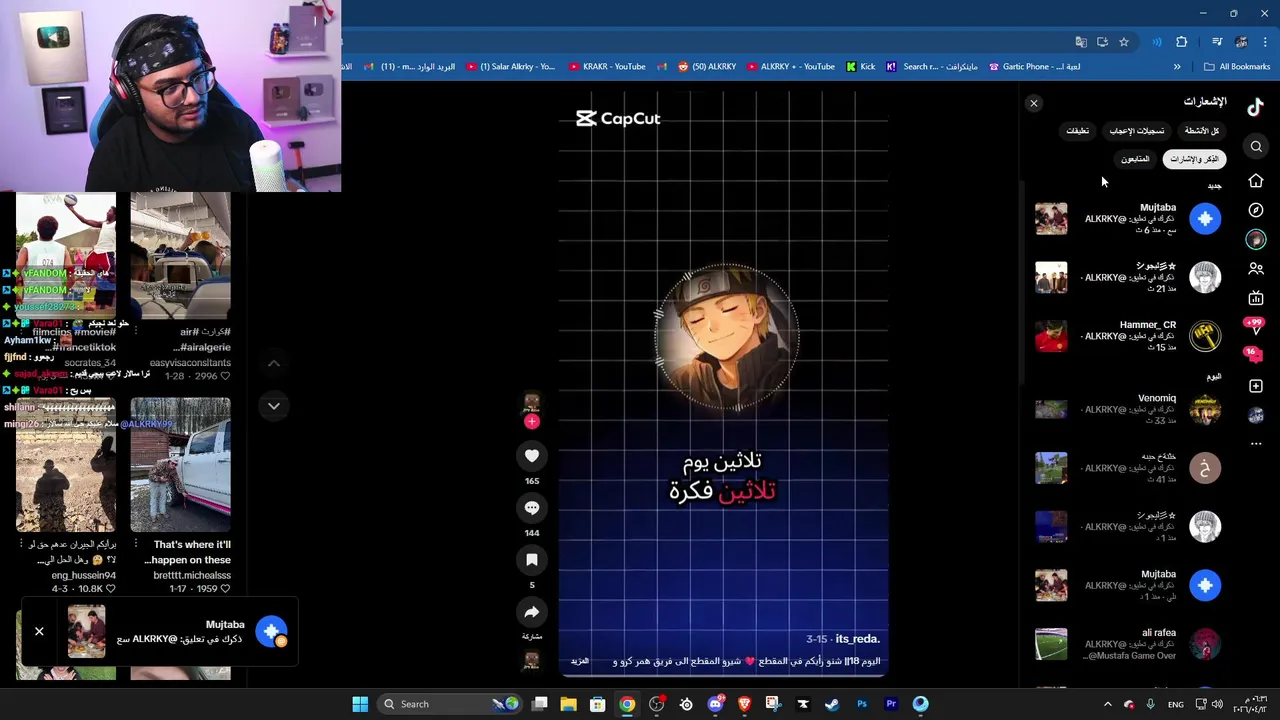
Task: Open the 'KRAKR - YouTube' bookmark
Action: point(607,67)
